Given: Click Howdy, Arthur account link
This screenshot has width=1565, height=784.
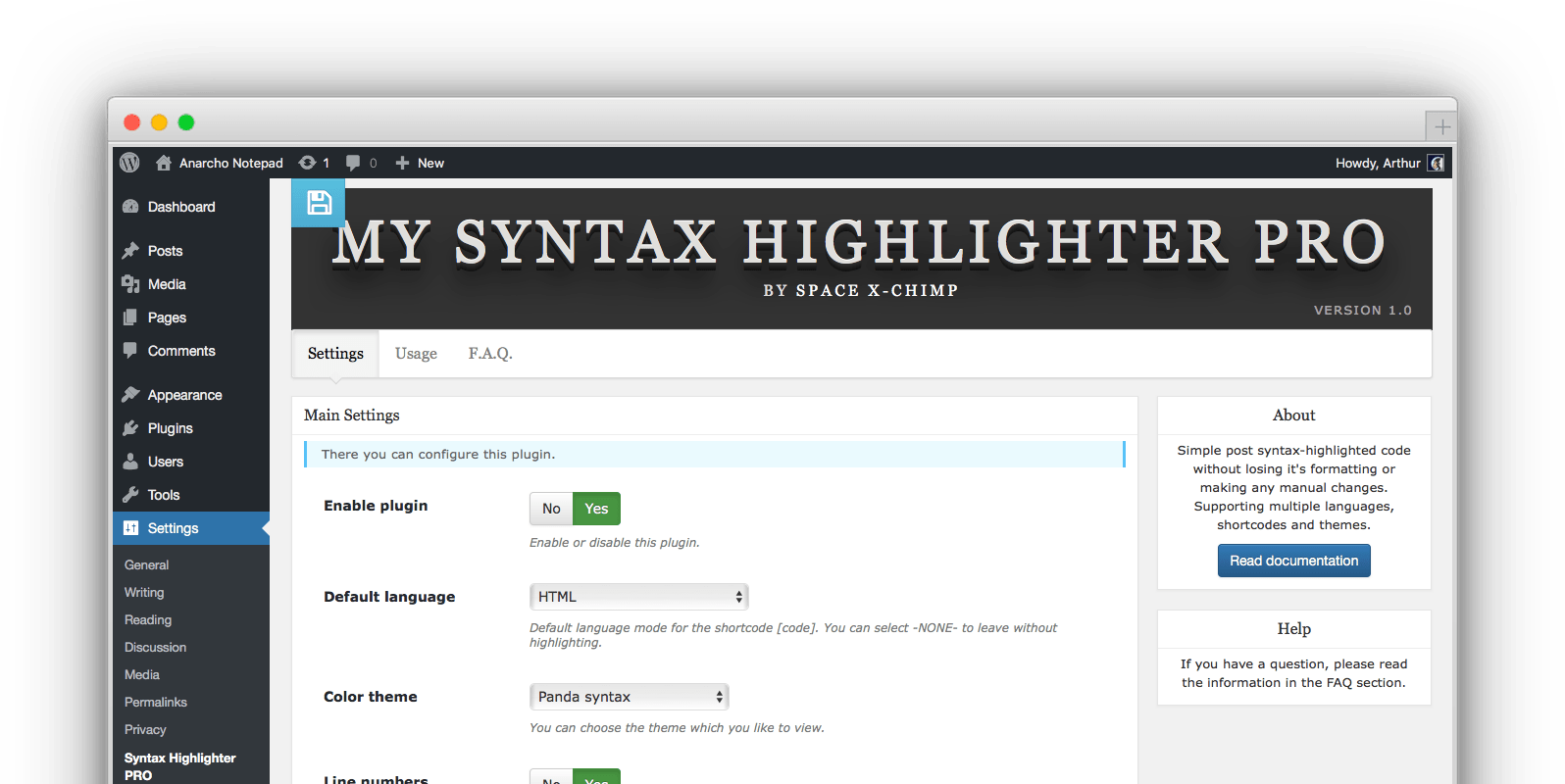Looking at the screenshot, I should tap(1378, 163).
